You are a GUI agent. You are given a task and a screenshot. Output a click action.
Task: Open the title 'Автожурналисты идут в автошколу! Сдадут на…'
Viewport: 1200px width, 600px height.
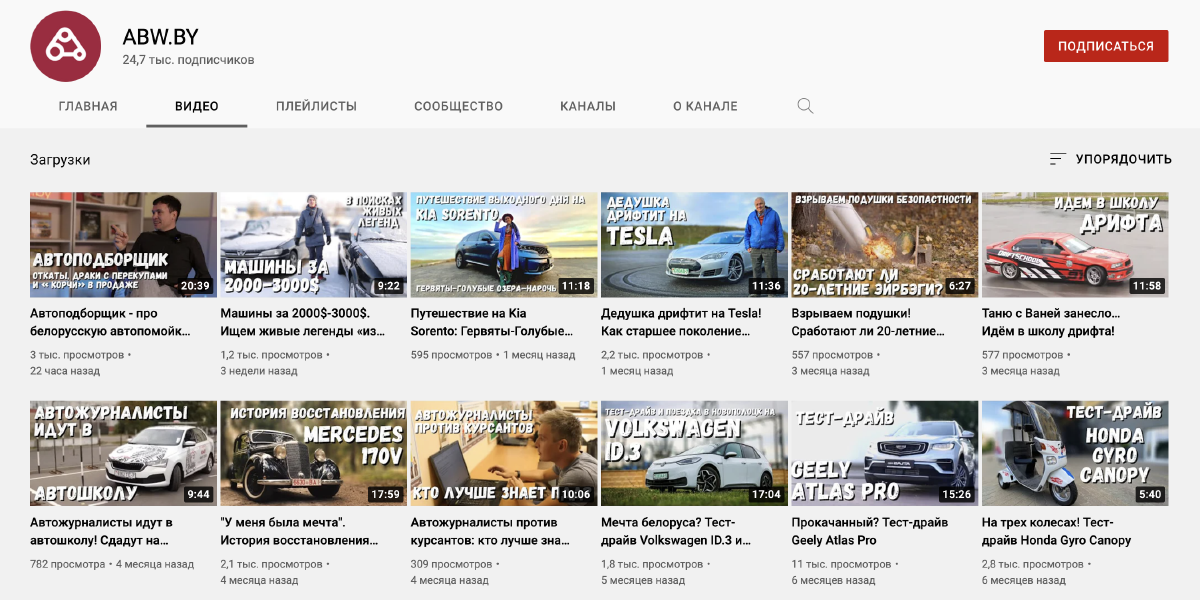[101, 531]
